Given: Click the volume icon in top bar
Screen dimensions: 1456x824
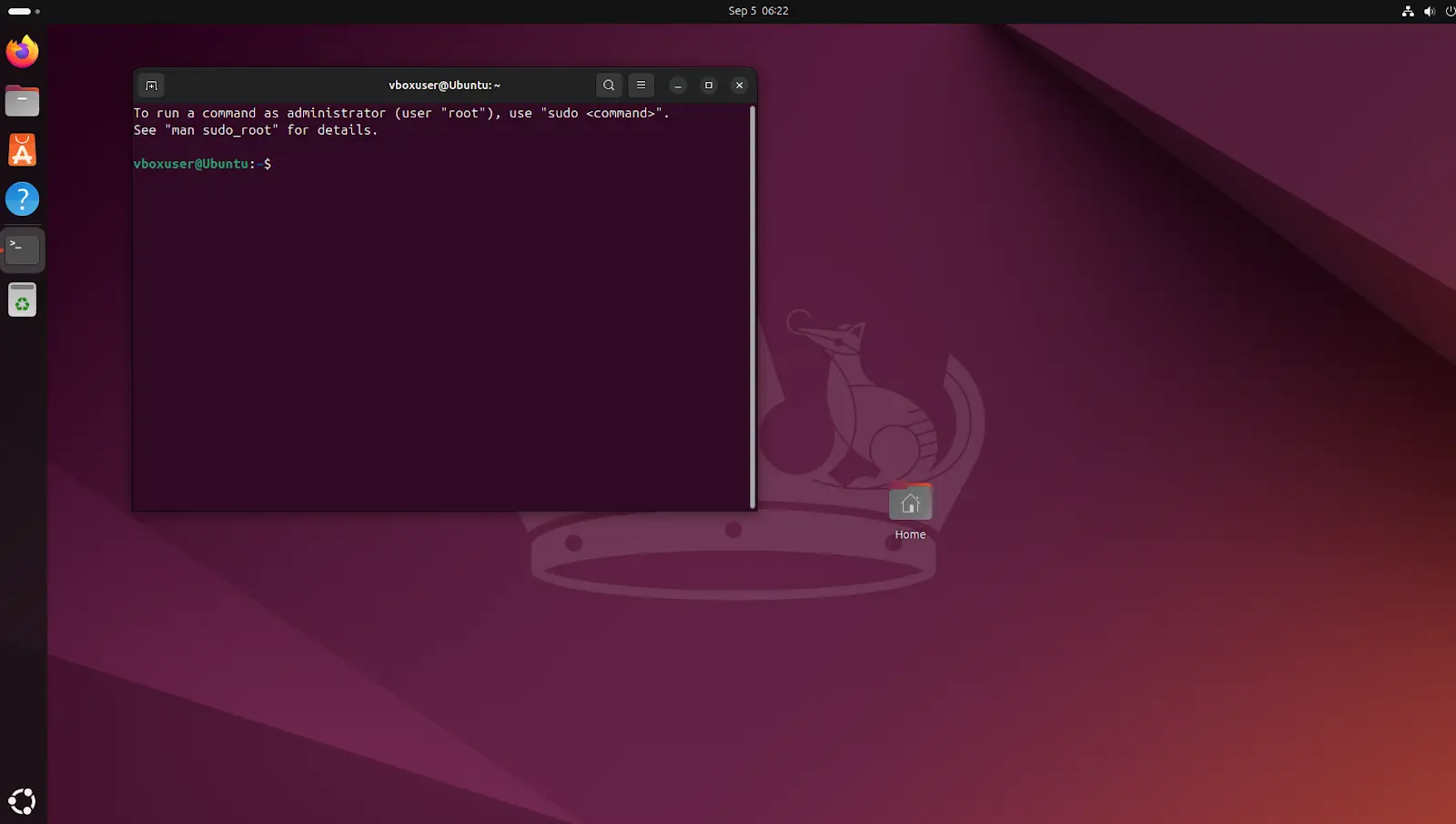Looking at the screenshot, I should pos(1429,11).
